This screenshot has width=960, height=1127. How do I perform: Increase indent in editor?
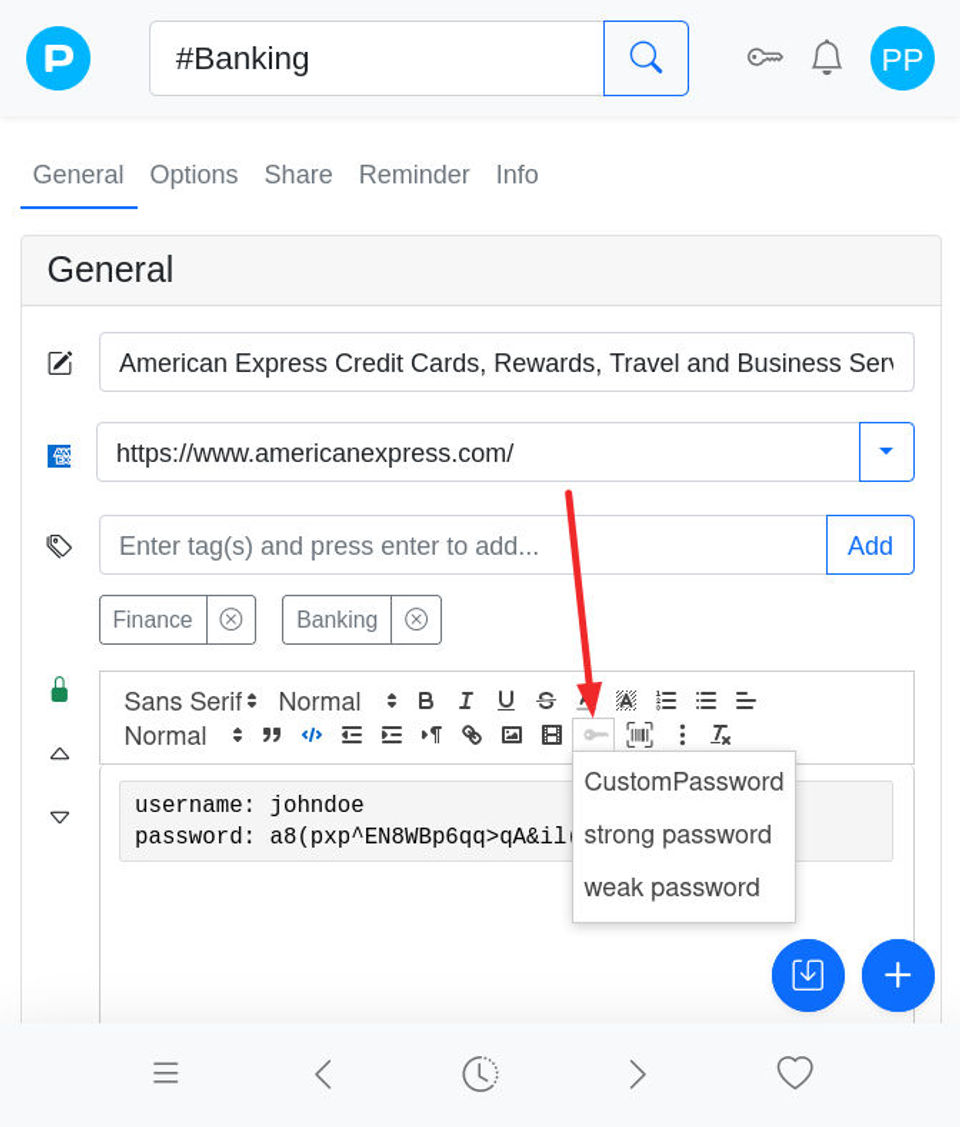click(x=392, y=735)
